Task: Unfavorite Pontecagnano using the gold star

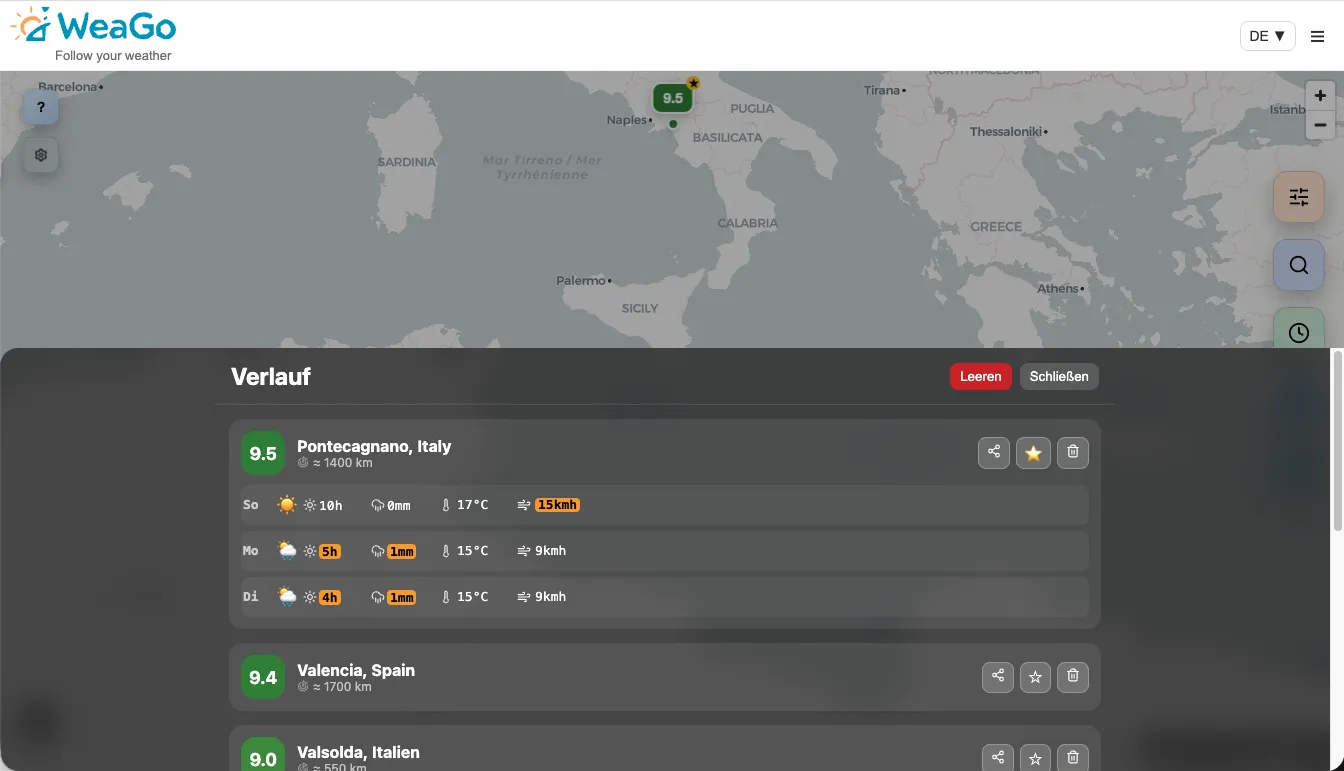Action: pos(1033,453)
